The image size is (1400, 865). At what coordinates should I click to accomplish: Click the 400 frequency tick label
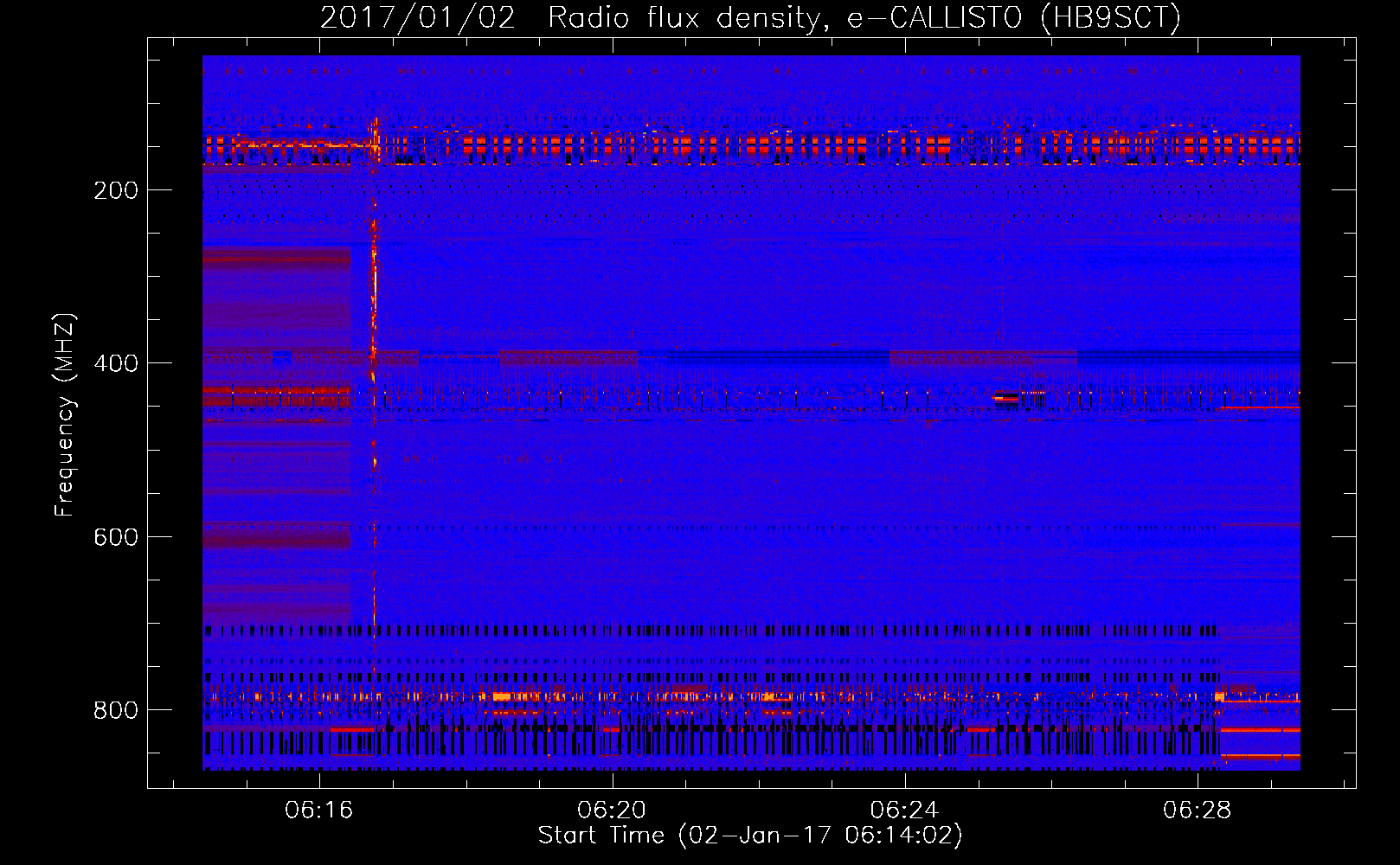[116, 363]
